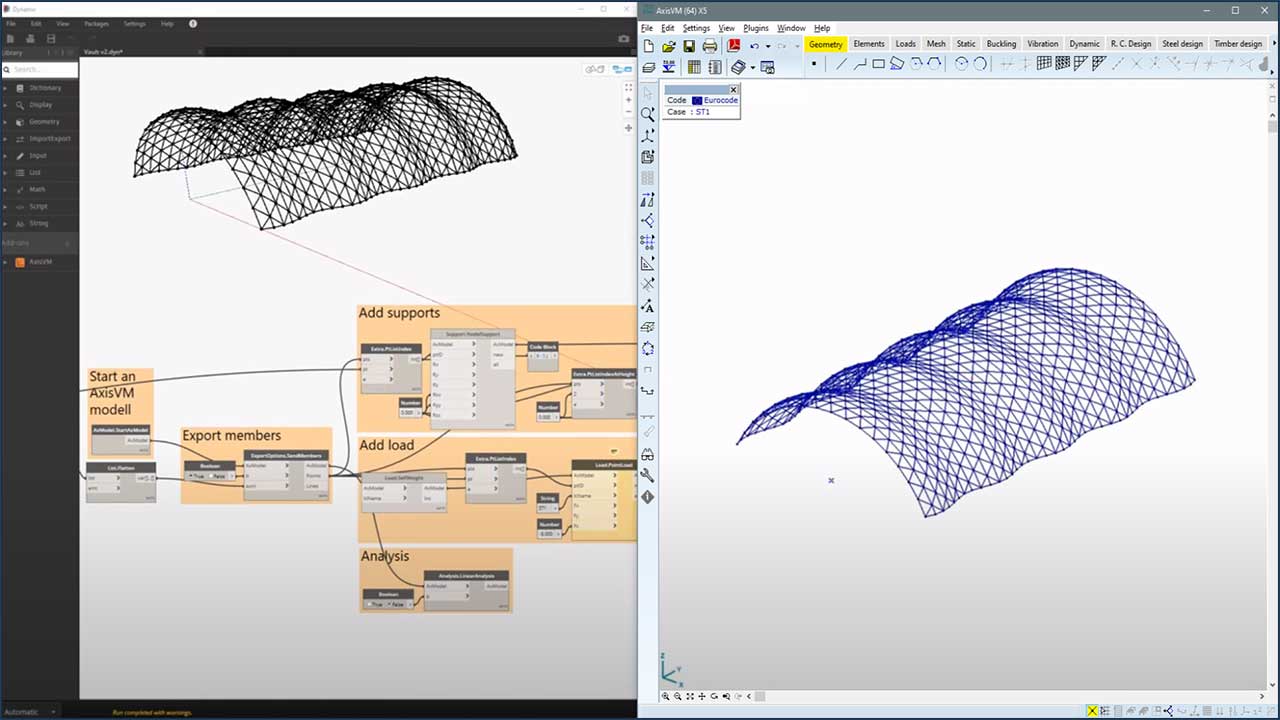Select the draw Line tool in AxisVM
The image size is (1280, 720).
click(841, 64)
